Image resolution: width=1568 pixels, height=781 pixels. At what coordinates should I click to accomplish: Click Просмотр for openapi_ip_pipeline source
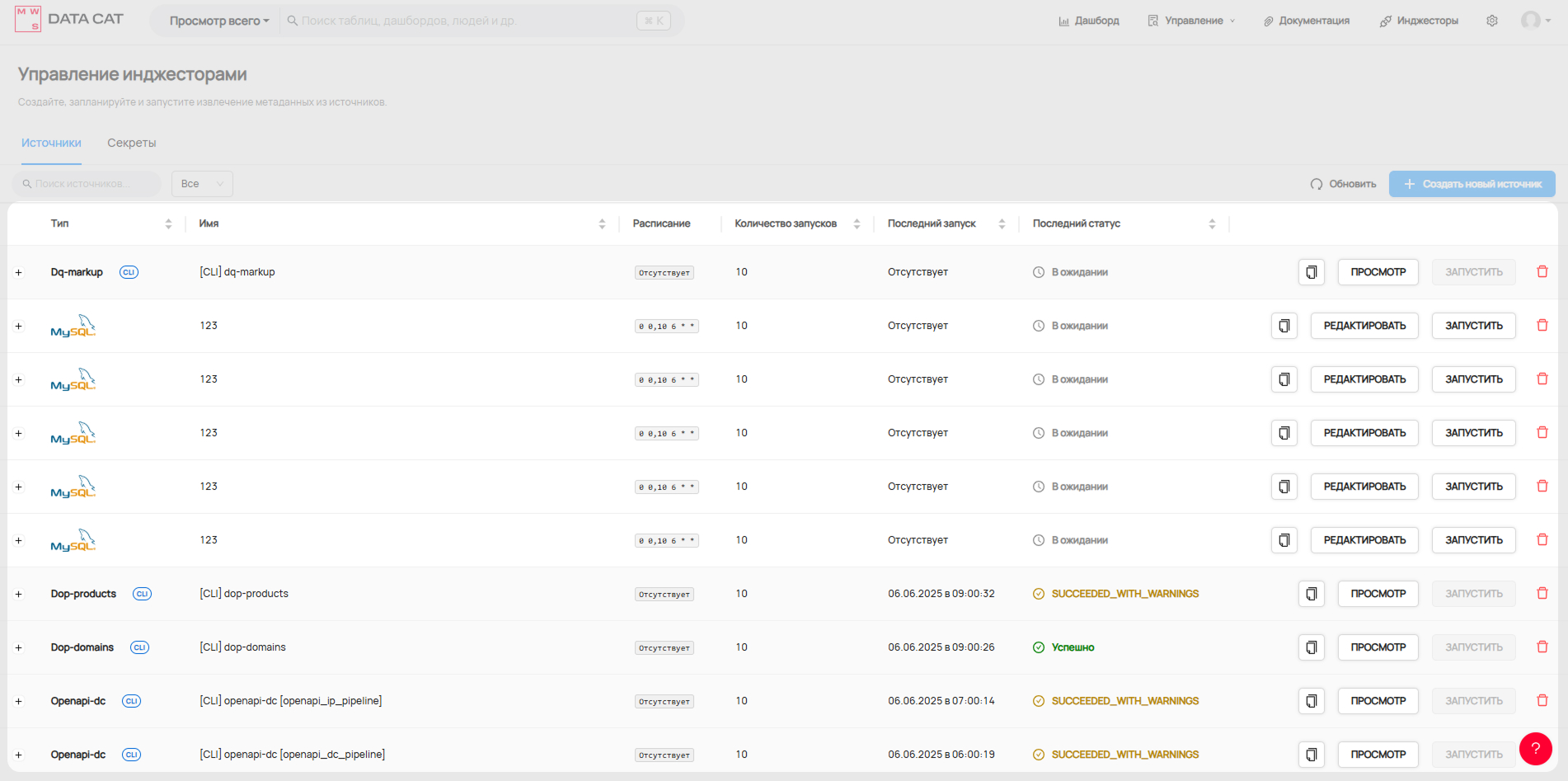1378,701
